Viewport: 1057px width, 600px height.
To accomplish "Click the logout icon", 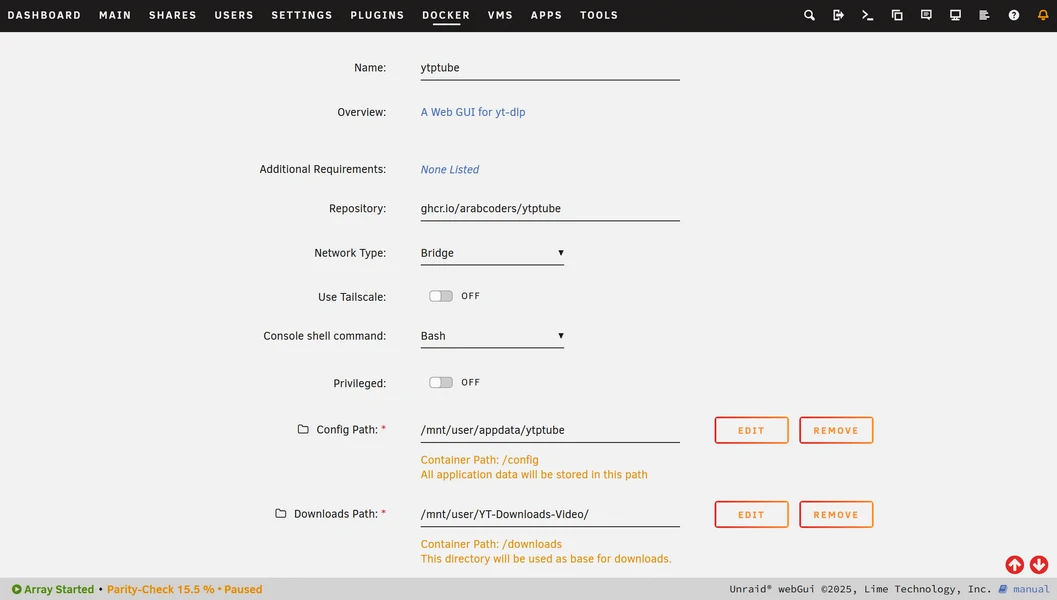I will click(x=838, y=15).
